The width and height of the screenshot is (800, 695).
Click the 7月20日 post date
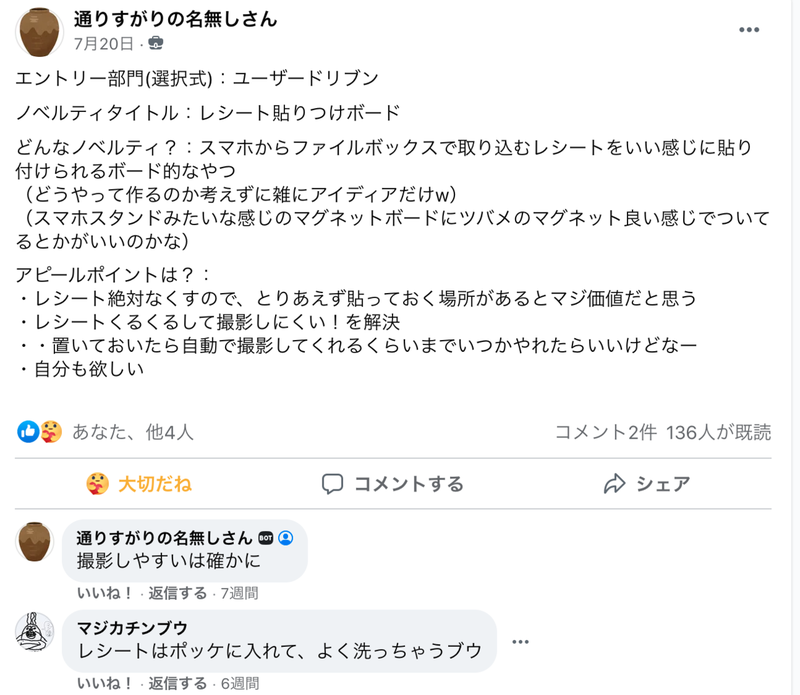[x=103, y=43]
